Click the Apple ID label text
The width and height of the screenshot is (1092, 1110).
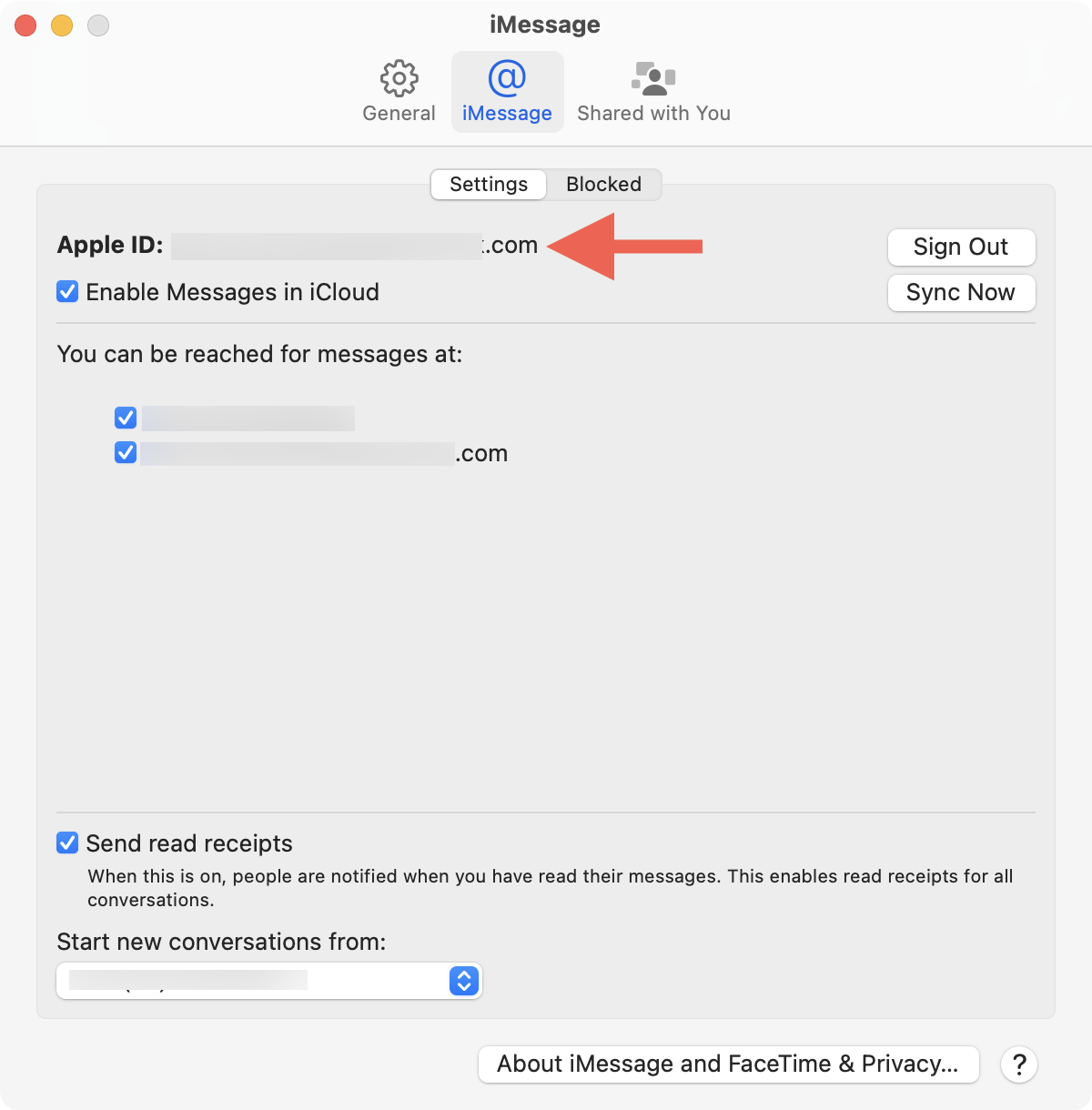pos(110,245)
